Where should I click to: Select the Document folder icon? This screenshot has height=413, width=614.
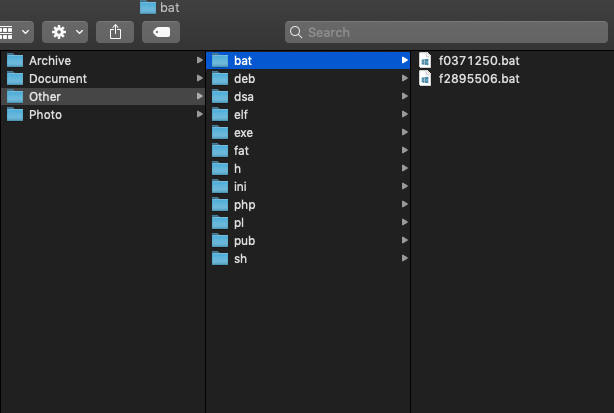click(15, 78)
